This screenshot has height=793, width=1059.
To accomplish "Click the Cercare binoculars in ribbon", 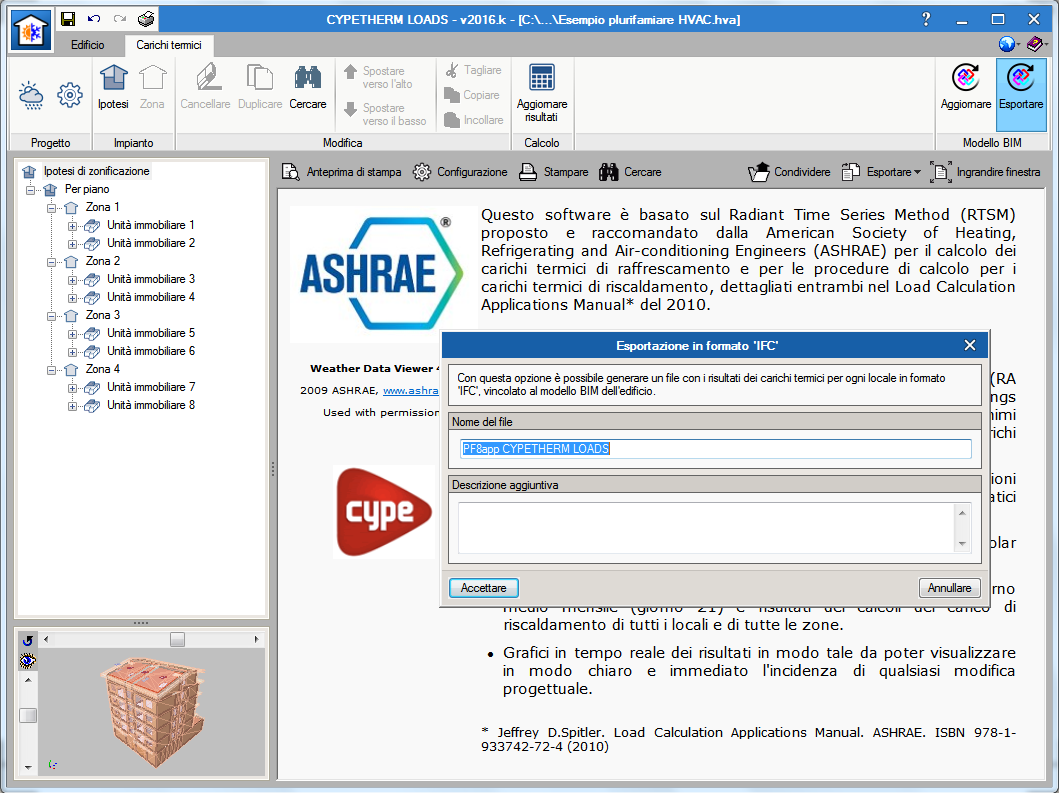I will [308, 87].
